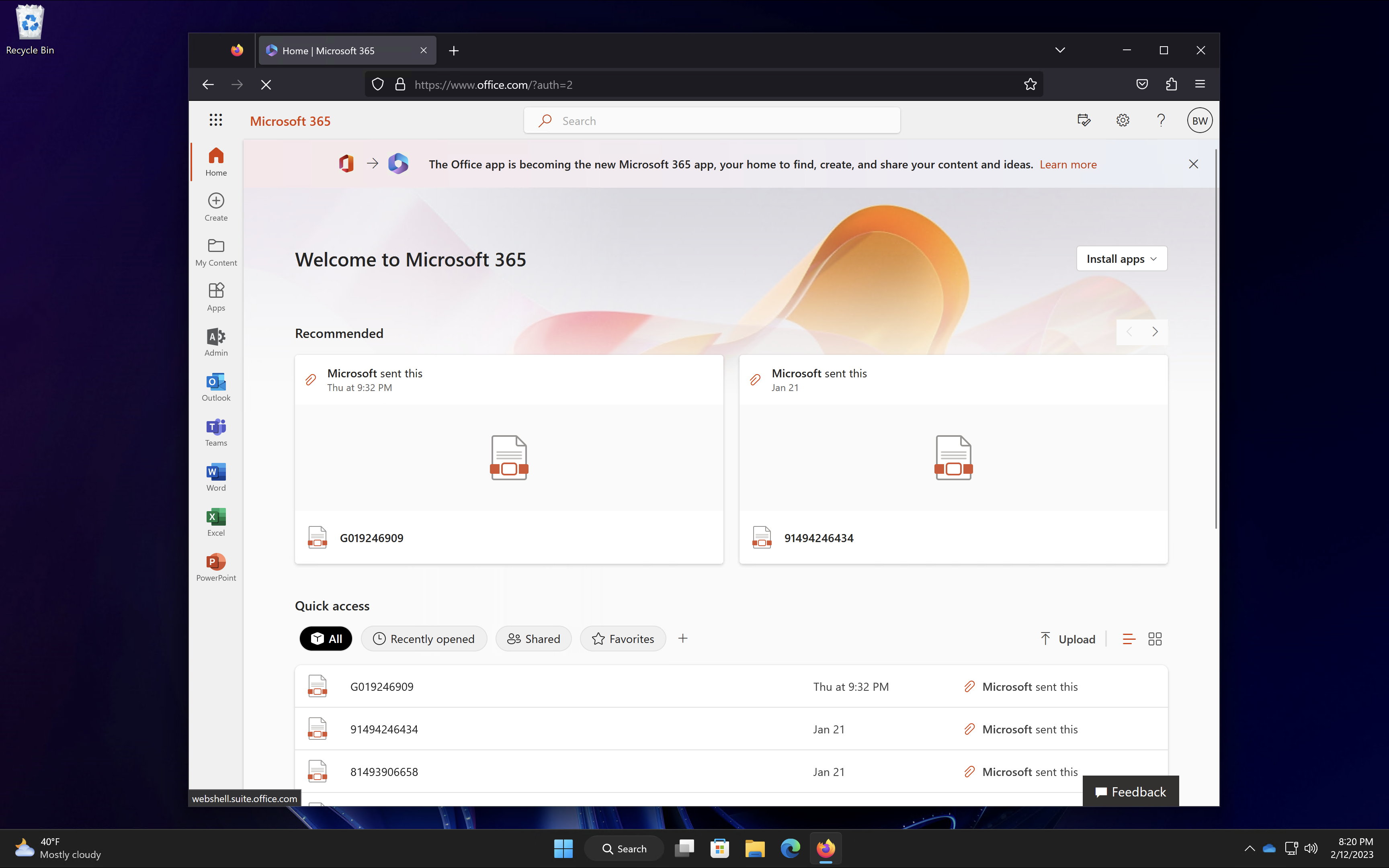
Task: Open file G019246909 in the list
Action: coord(731,687)
